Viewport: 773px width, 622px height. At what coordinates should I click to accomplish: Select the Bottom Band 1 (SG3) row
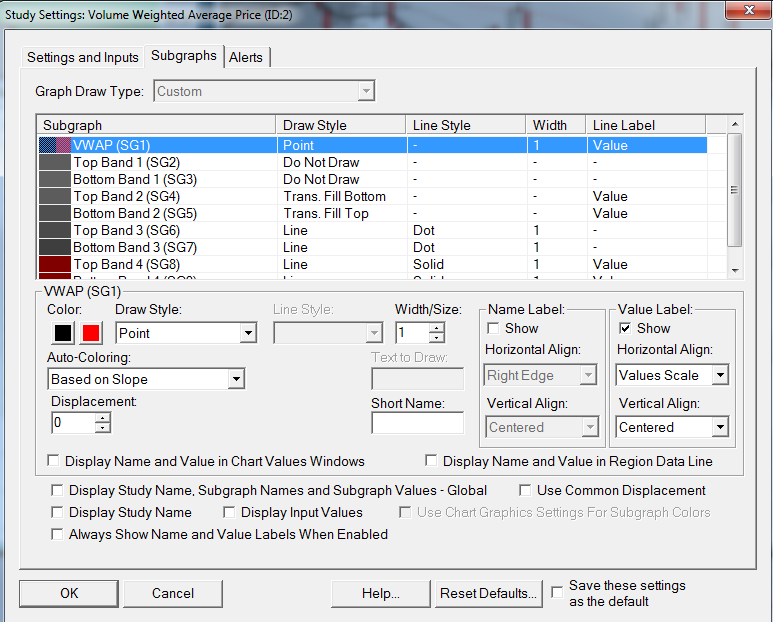pyautogui.click(x=372, y=179)
